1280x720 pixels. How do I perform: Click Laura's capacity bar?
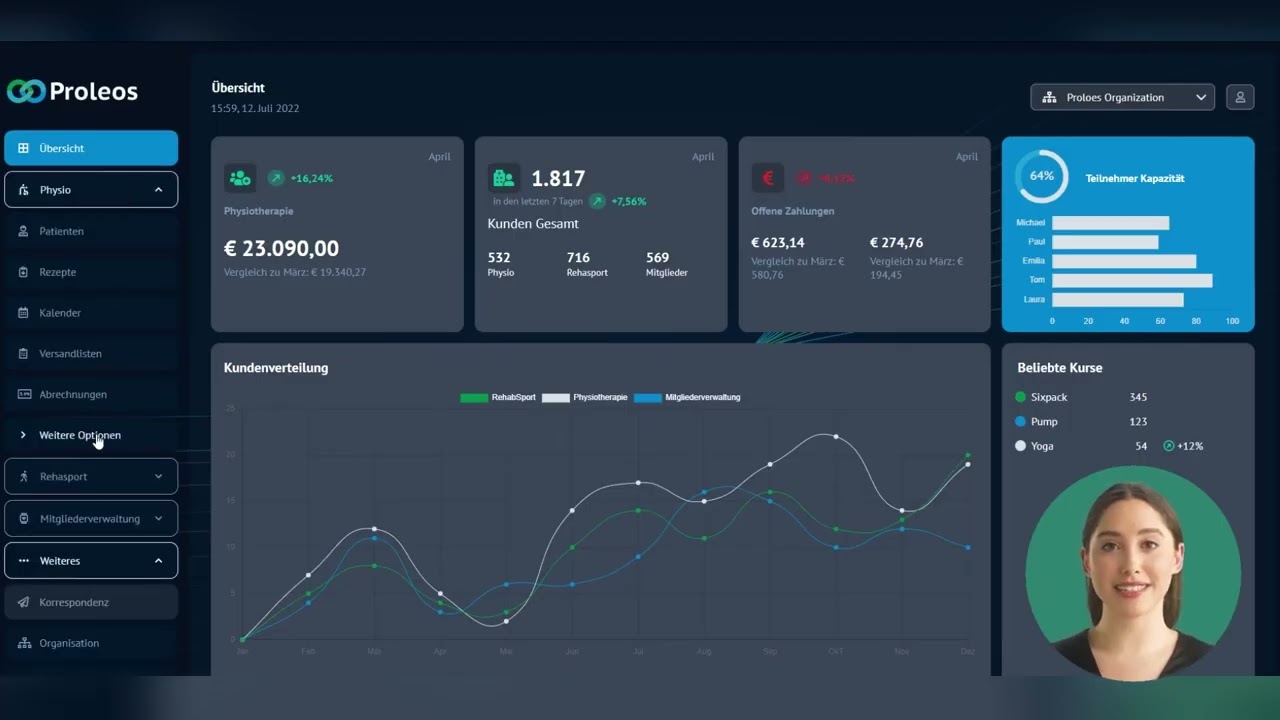click(1118, 300)
